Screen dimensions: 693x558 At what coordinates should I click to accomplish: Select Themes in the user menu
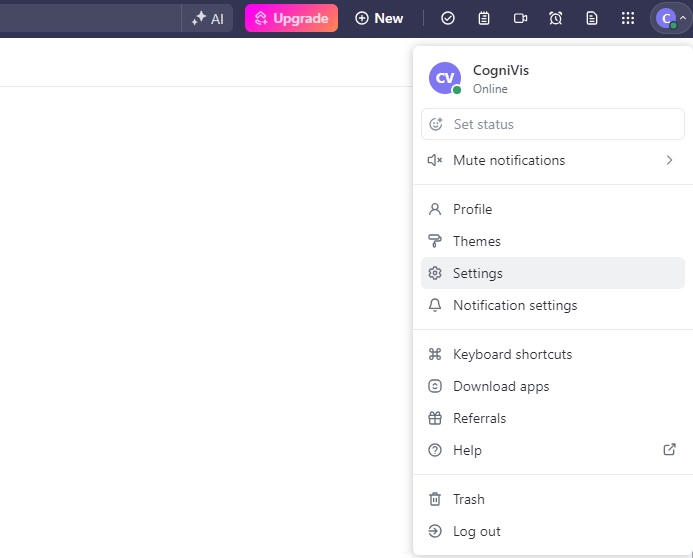click(476, 241)
